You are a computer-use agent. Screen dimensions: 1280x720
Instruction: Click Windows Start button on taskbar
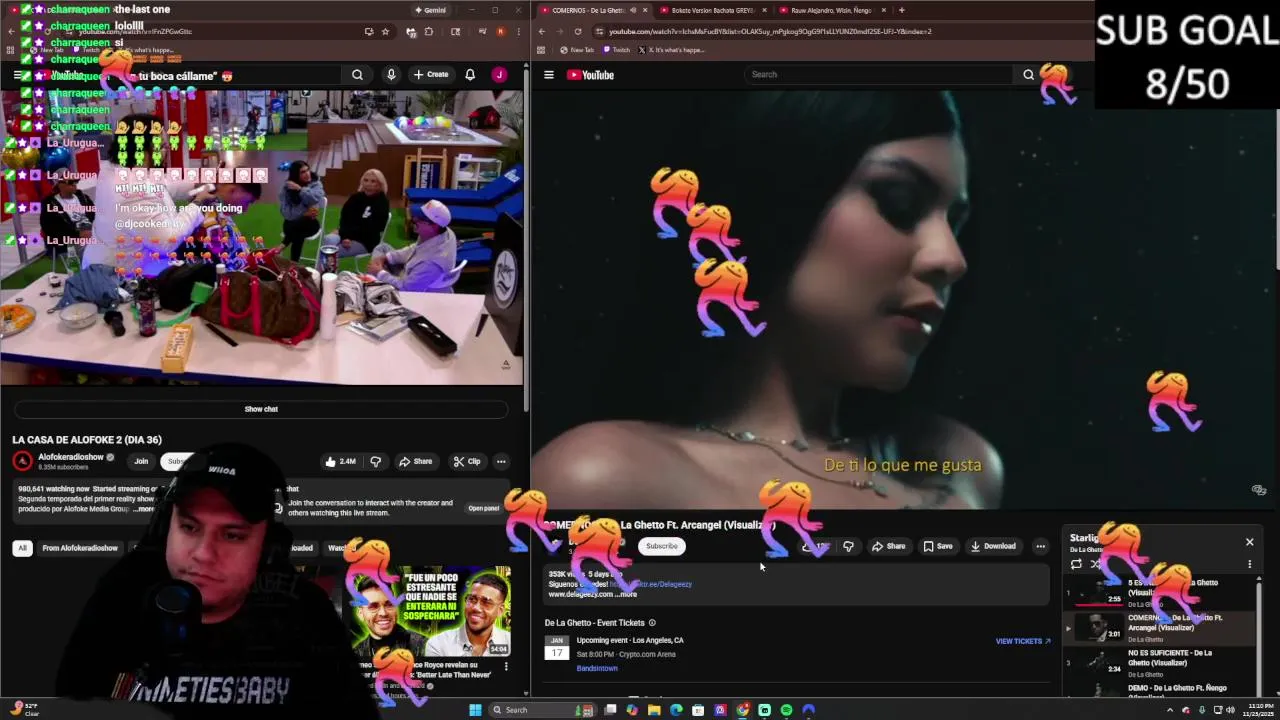[x=475, y=710]
